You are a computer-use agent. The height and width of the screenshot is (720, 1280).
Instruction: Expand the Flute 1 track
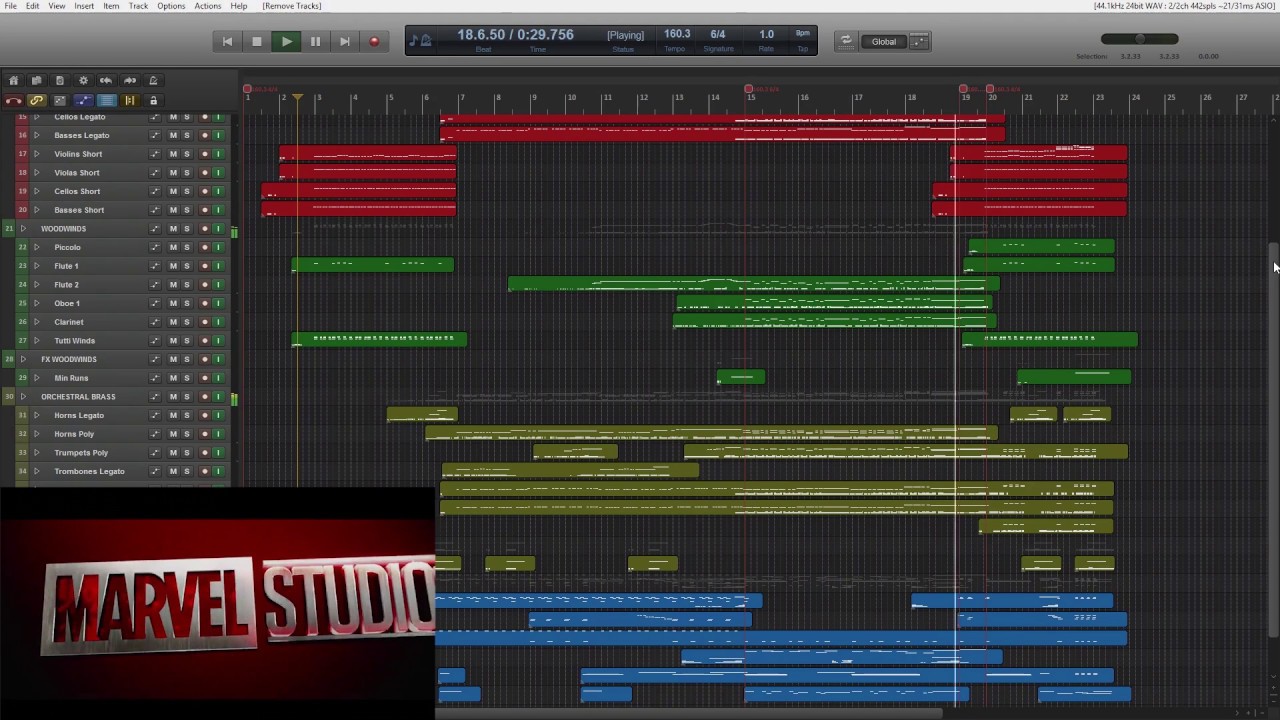coord(36,266)
